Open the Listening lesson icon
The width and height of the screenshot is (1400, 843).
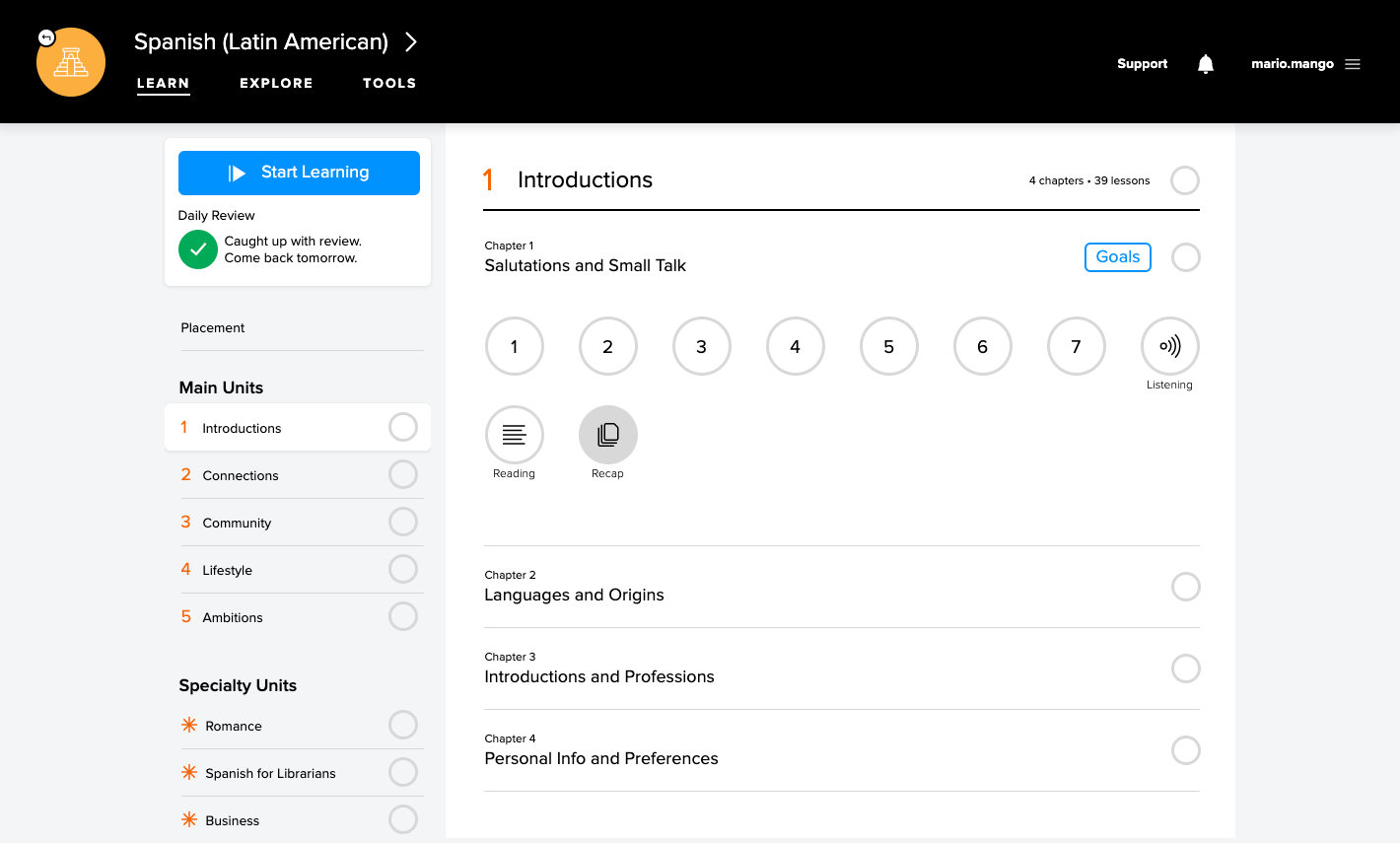[x=1169, y=346]
